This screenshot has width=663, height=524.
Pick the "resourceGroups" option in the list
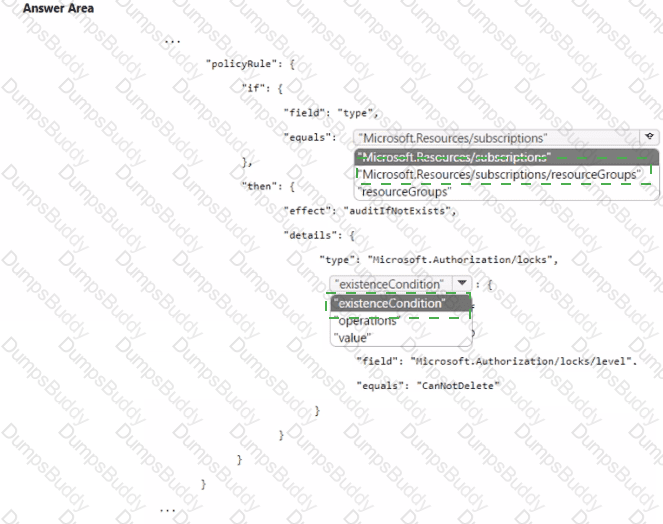(406, 190)
